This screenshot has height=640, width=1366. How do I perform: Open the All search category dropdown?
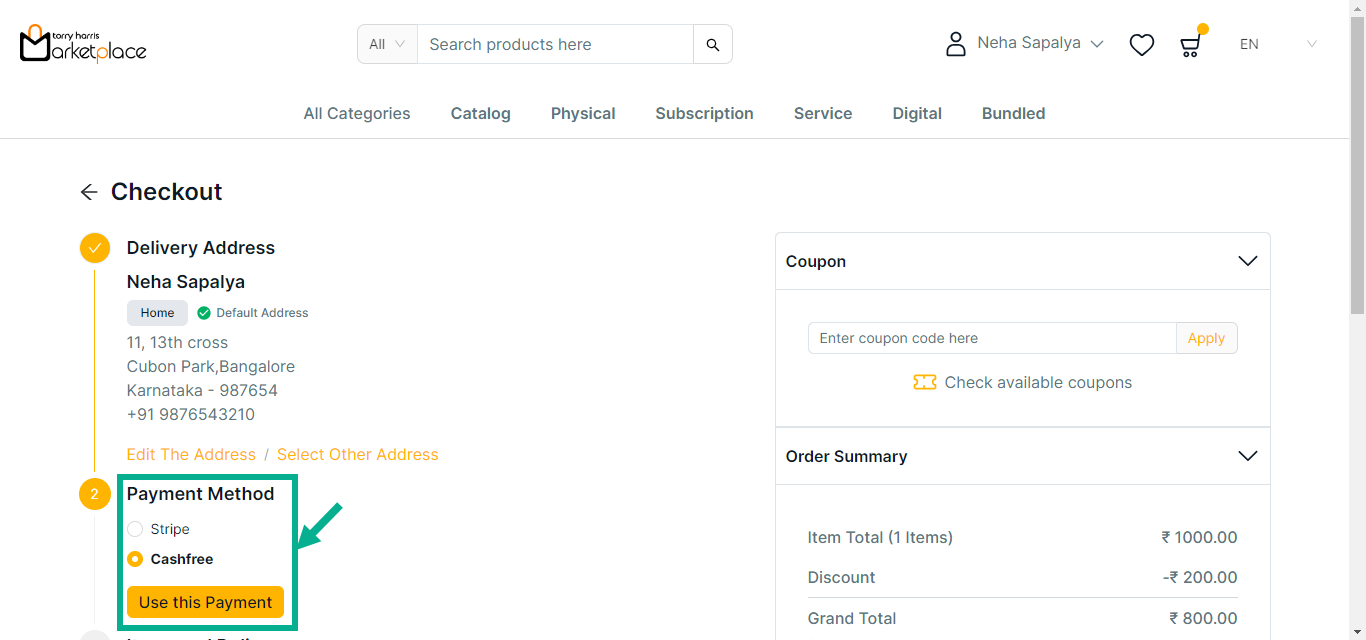pos(387,44)
